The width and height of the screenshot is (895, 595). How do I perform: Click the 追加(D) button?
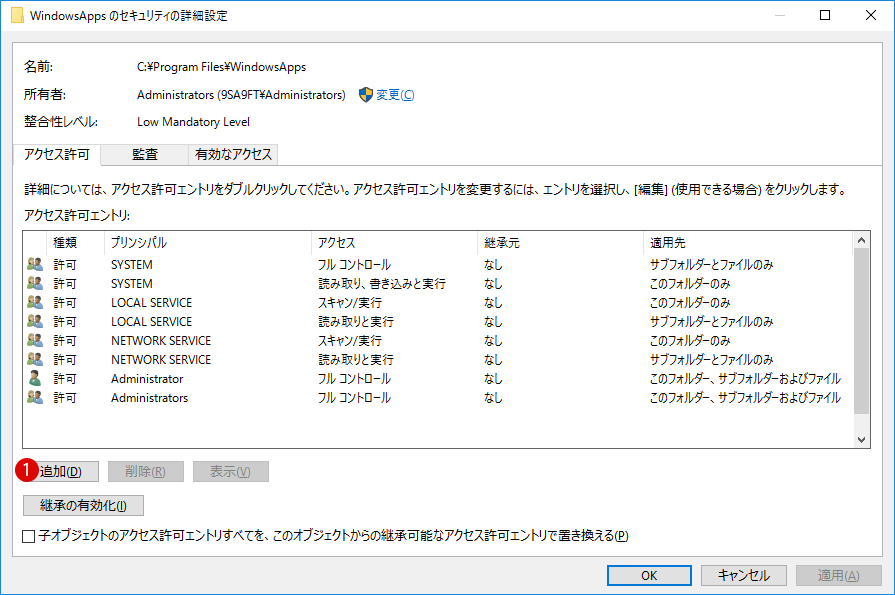tap(61, 472)
